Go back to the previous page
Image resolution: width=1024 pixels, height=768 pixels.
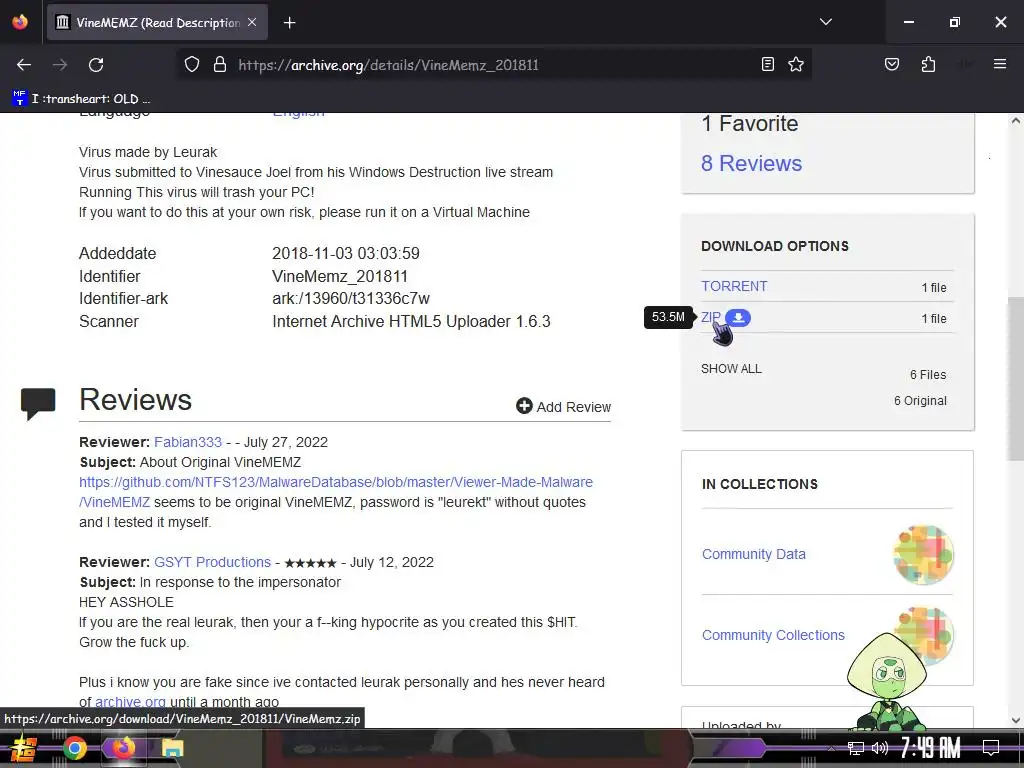click(24, 65)
